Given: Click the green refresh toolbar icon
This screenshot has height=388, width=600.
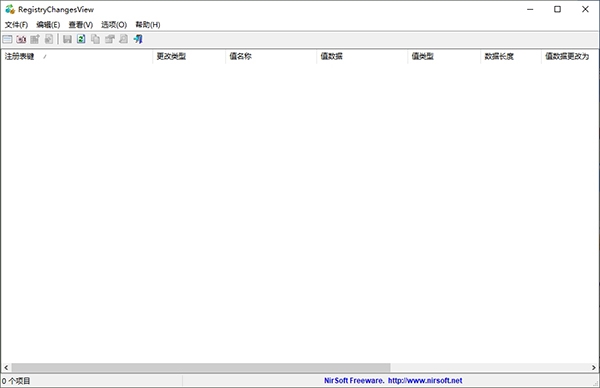Looking at the screenshot, I should pos(81,39).
